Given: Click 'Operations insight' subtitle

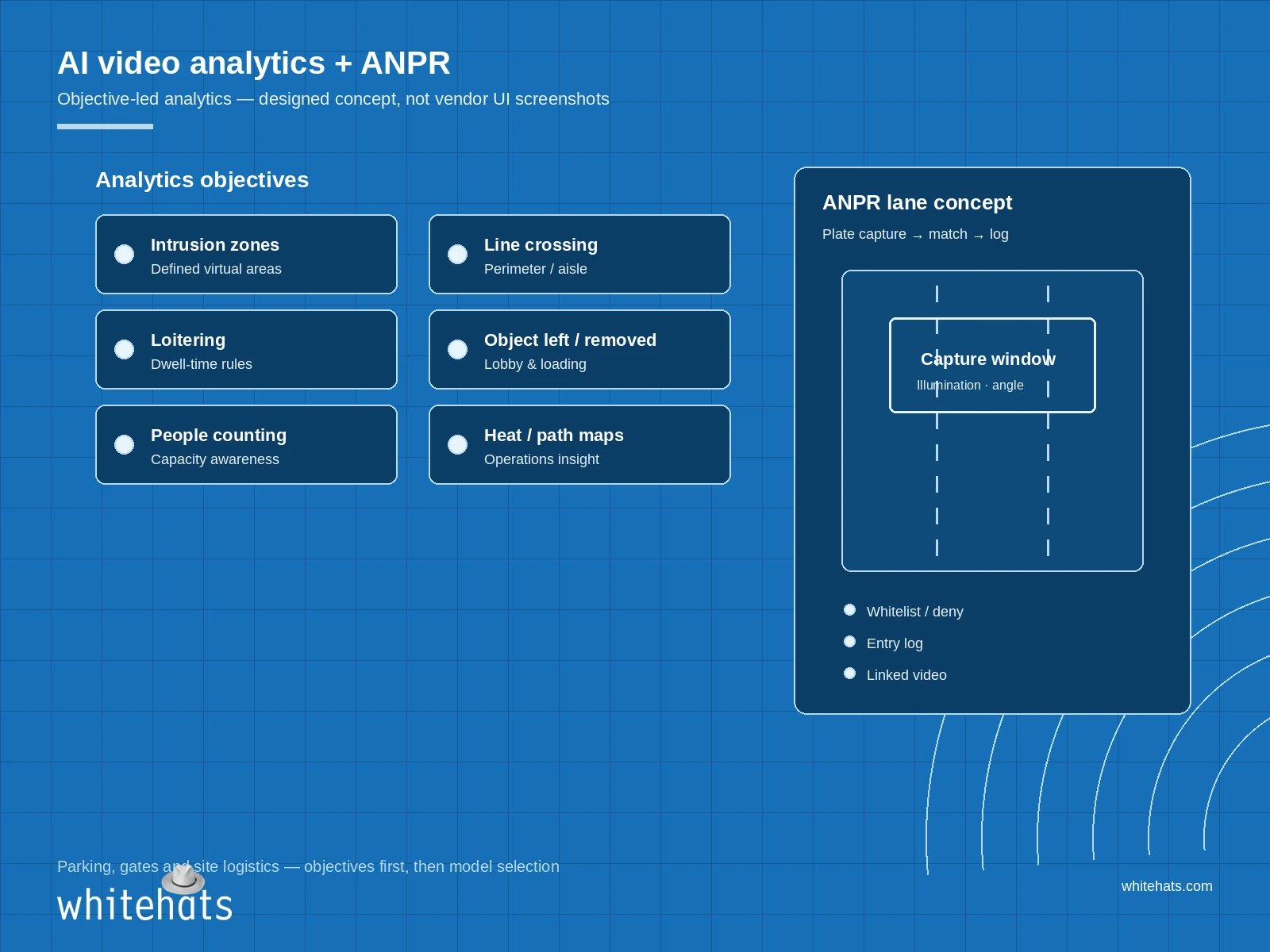Looking at the screenshot, I should pos(541,459).
